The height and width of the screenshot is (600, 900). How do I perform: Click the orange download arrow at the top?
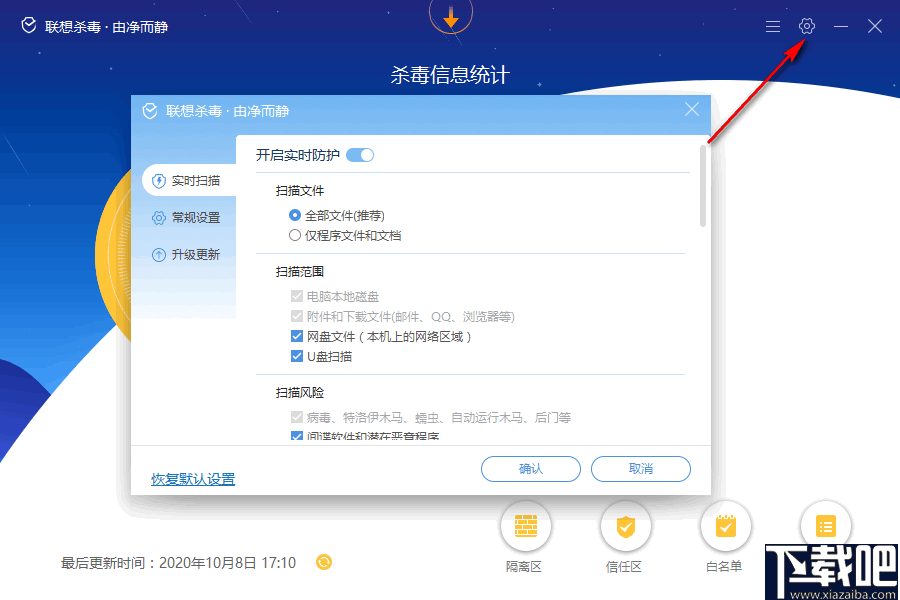(x=450, y=17)
